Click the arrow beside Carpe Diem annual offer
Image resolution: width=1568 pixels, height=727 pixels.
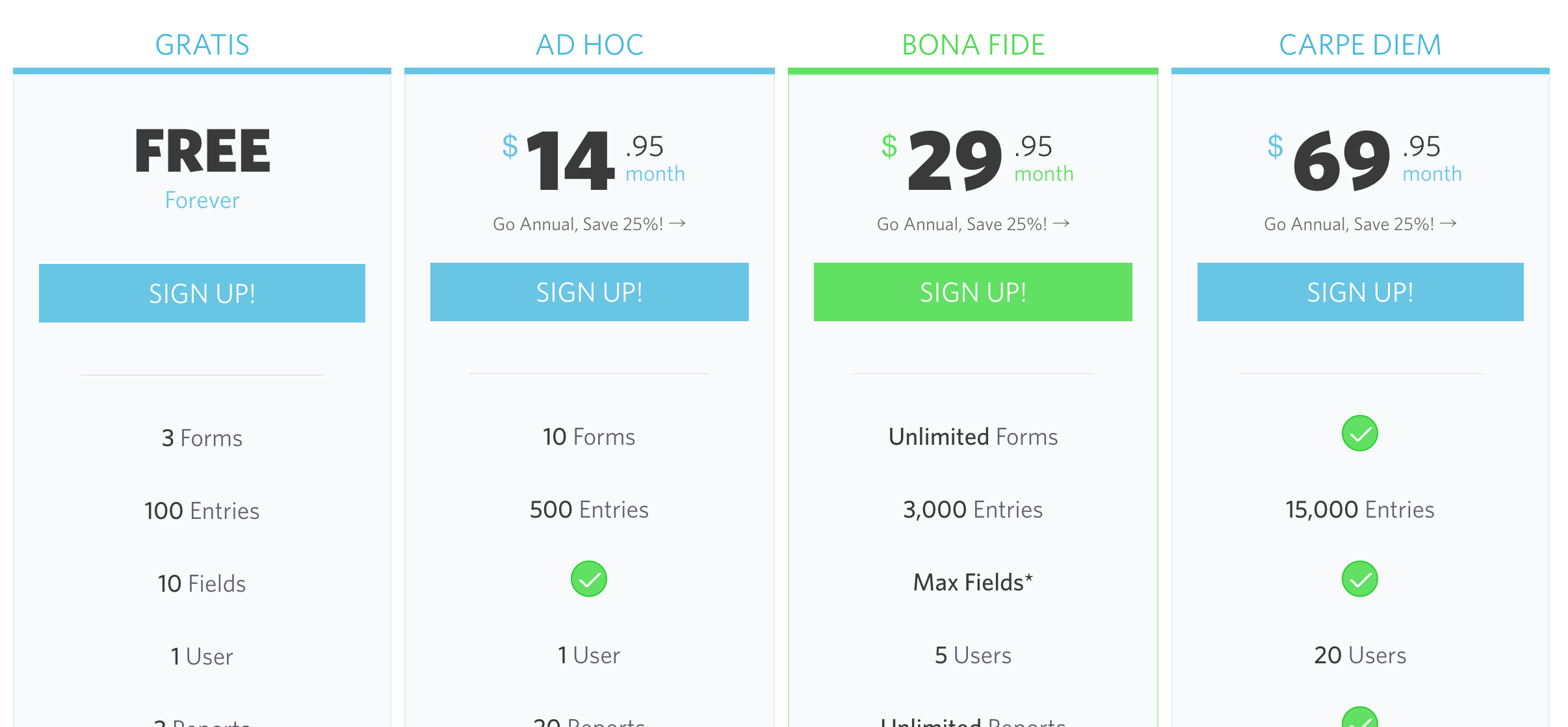click(x=1448, y=224)
